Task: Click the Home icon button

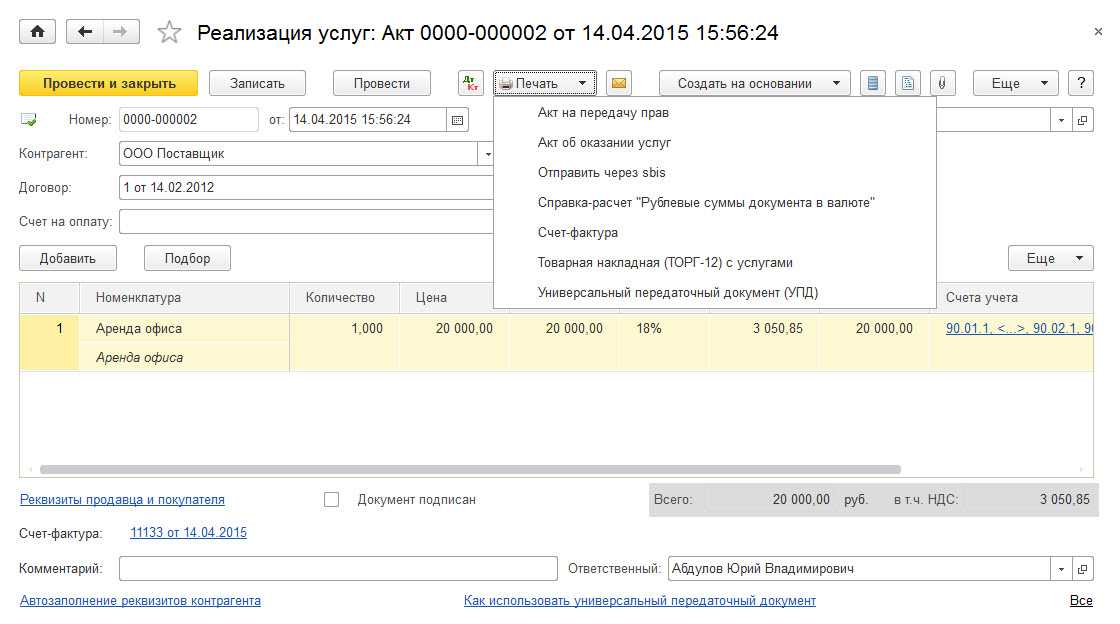Action: pos(38,32)
